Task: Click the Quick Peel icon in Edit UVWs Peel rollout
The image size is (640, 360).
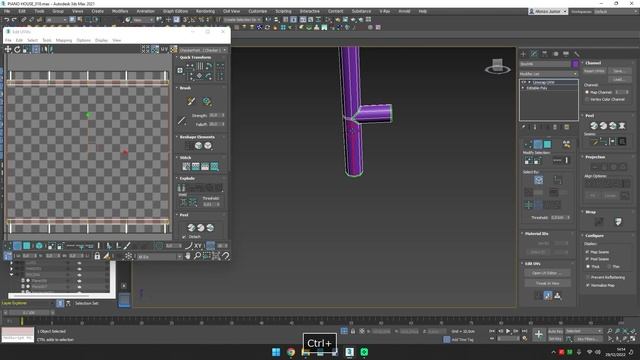Action: (x=191, y=228)
